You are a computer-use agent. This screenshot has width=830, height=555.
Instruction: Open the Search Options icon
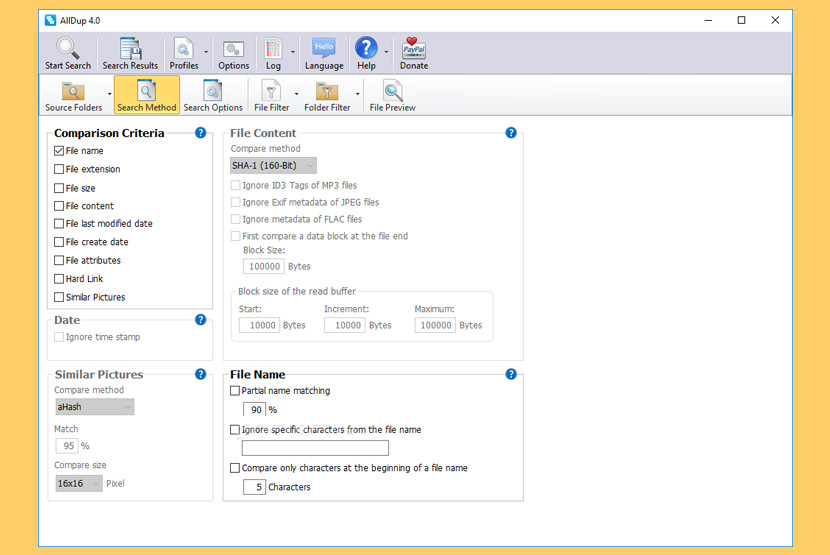(213, 90)
